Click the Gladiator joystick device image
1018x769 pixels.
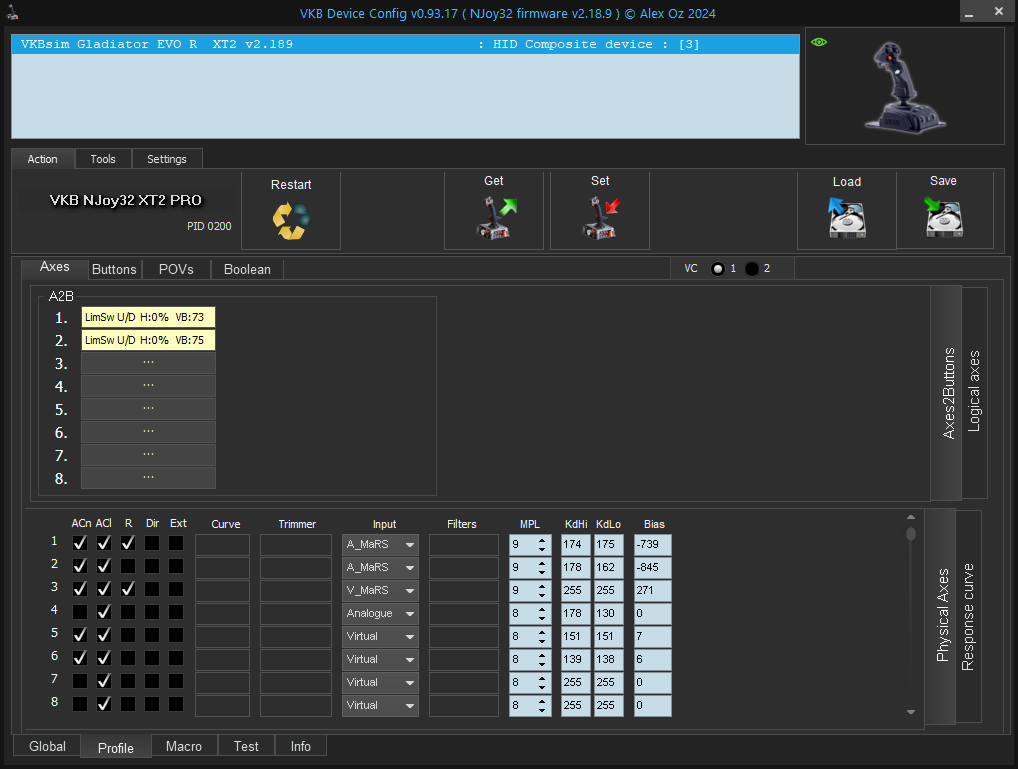click(x=904, y=88)
